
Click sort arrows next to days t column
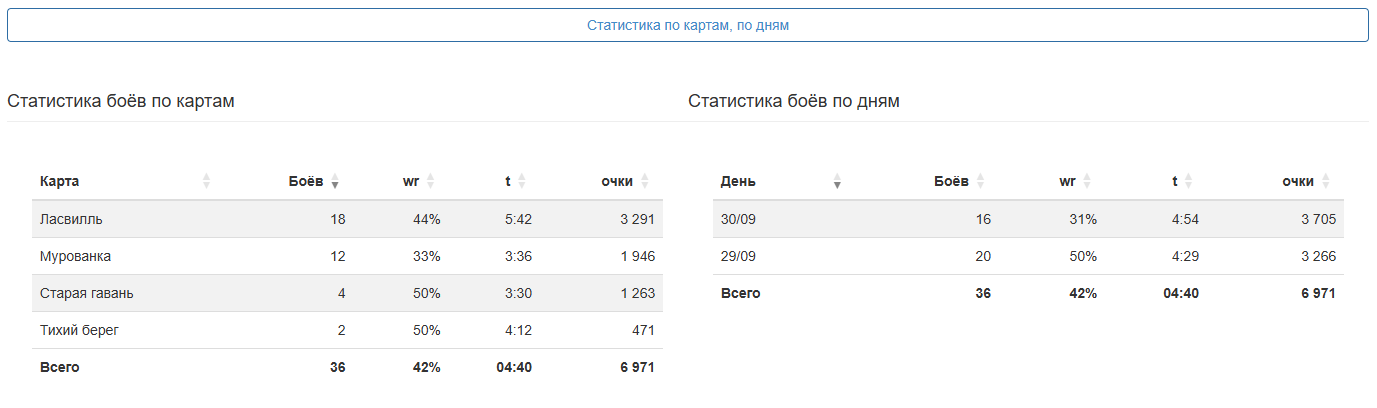[x=1189, y=181]
